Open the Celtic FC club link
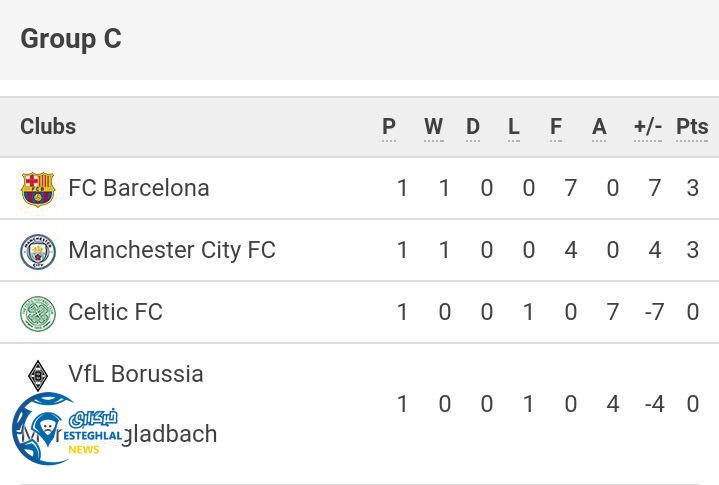Image resolution: width=719 pixels, height=485 pixels. tap(115, 312)
